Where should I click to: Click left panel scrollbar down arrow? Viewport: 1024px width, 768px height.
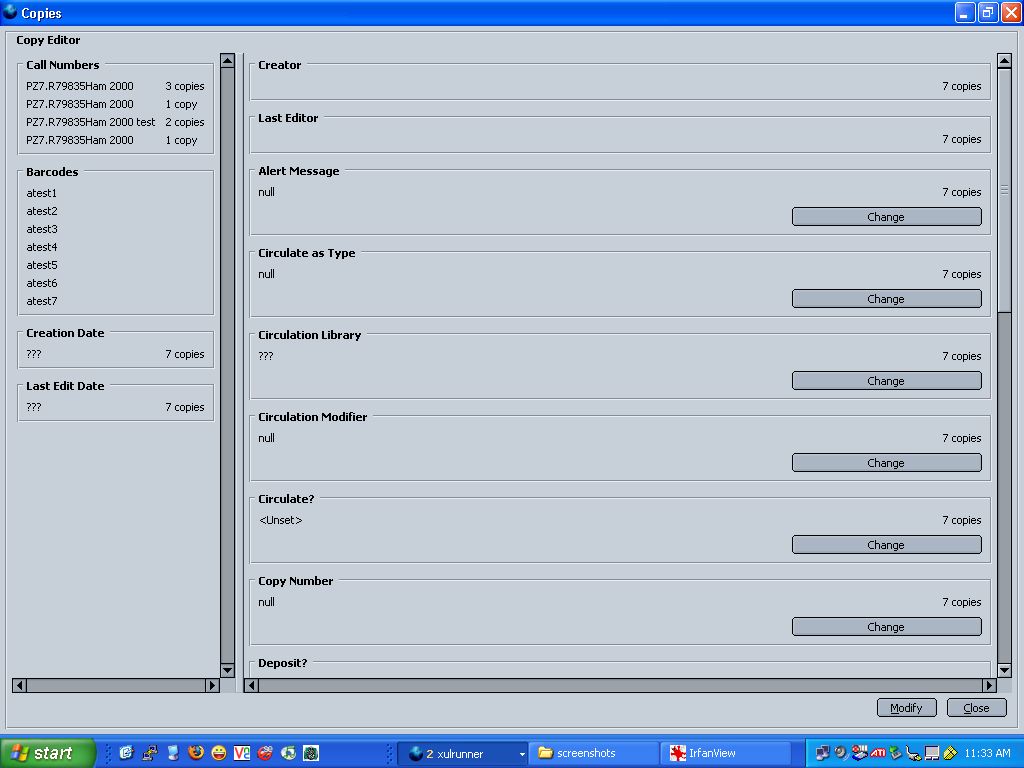click(x=227, y=670)
